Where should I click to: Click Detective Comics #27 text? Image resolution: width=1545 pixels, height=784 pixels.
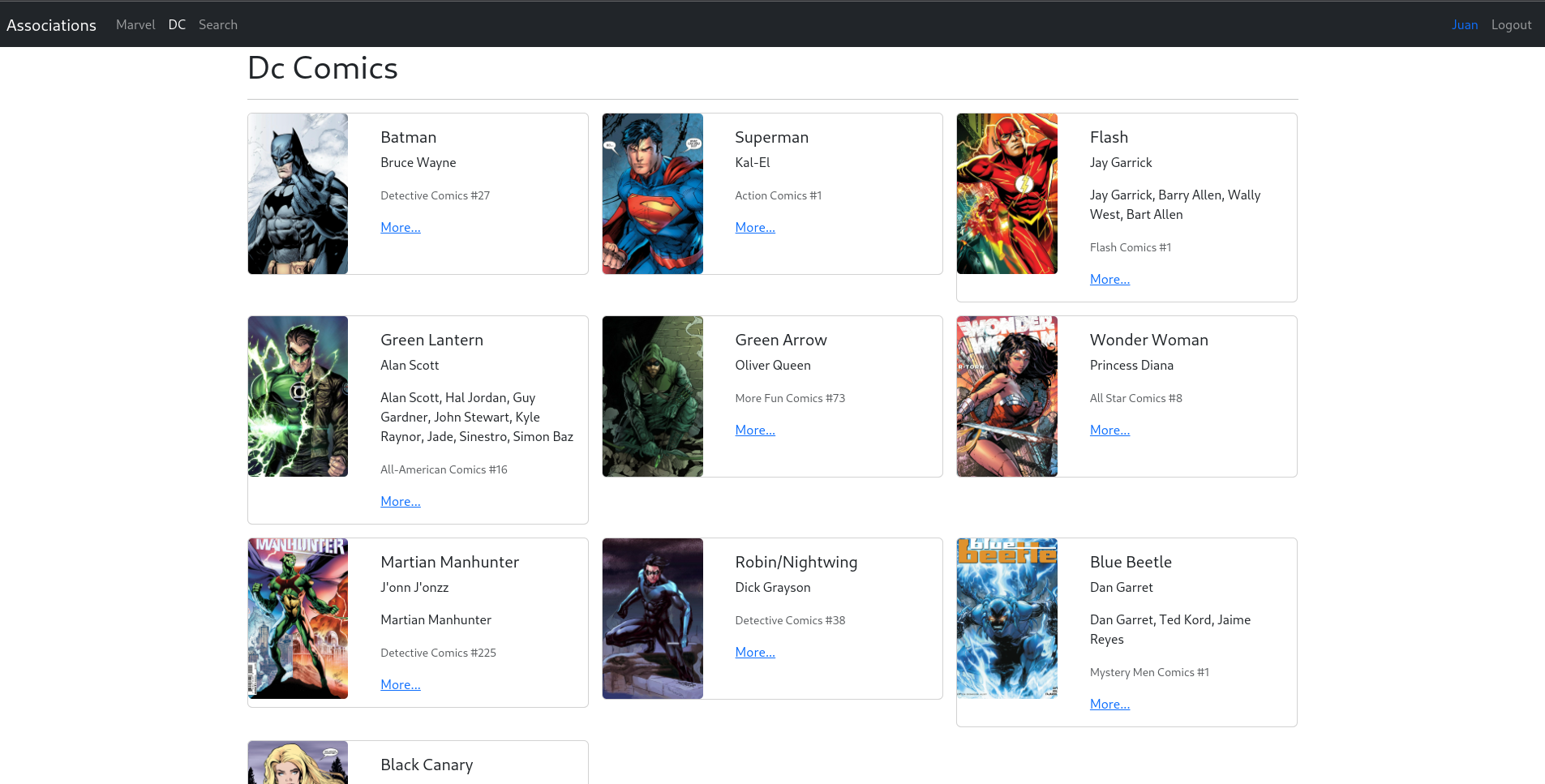tap(436, 196)
